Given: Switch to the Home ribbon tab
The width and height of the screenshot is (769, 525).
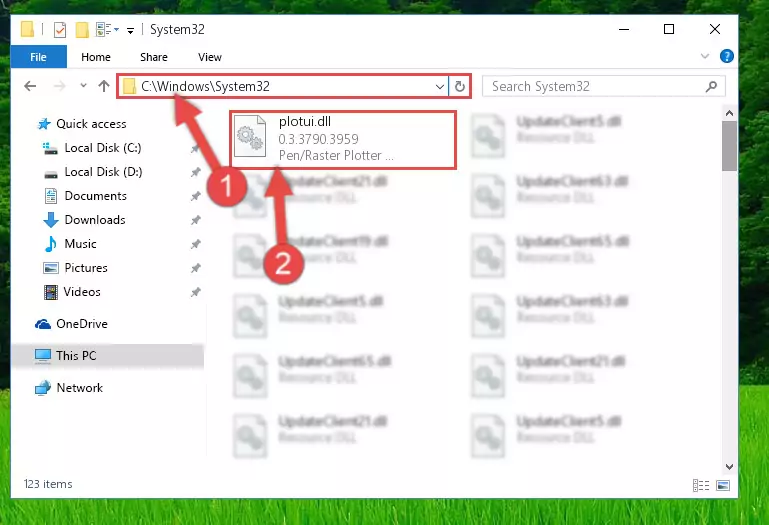Looking at the screenshot, I should (96, 57).
